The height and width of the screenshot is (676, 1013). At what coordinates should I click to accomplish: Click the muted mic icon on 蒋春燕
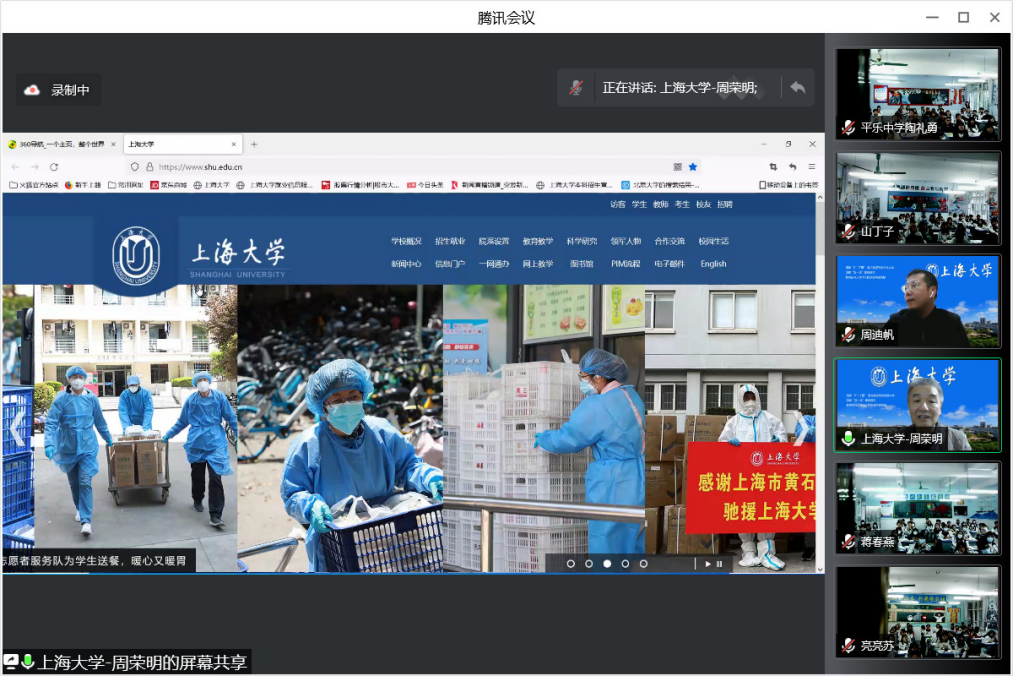[x=848, y=542]
